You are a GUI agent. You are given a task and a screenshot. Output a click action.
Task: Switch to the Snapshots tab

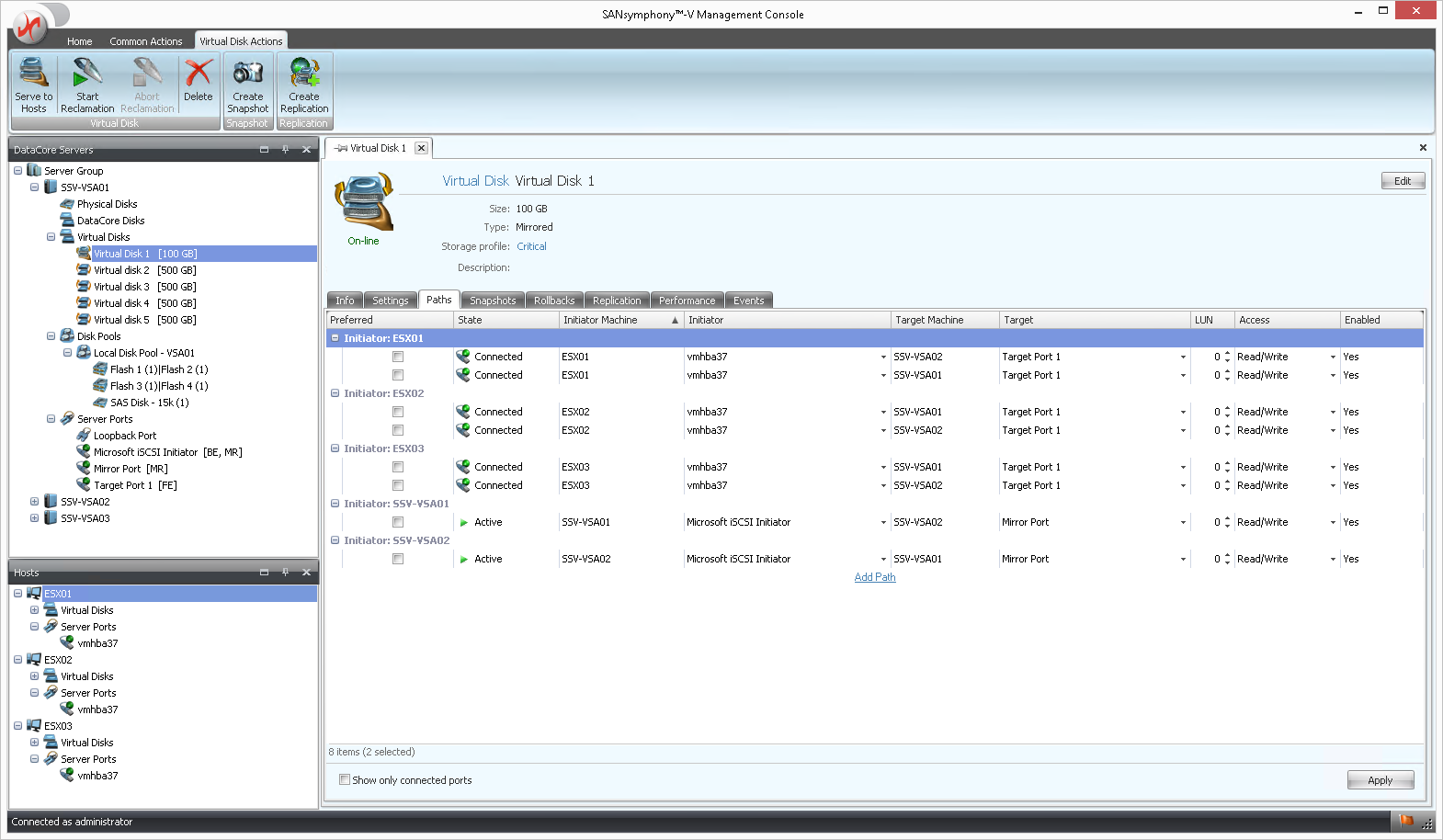[493, 301]
